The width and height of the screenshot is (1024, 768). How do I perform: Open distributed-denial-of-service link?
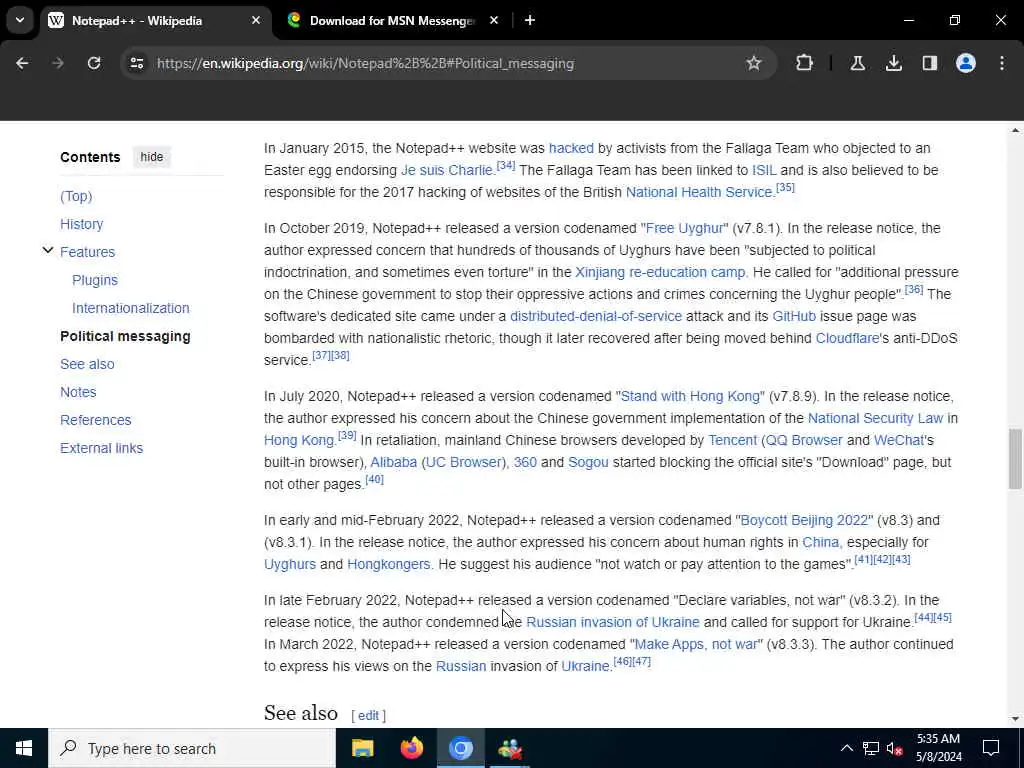coord(596,316)
